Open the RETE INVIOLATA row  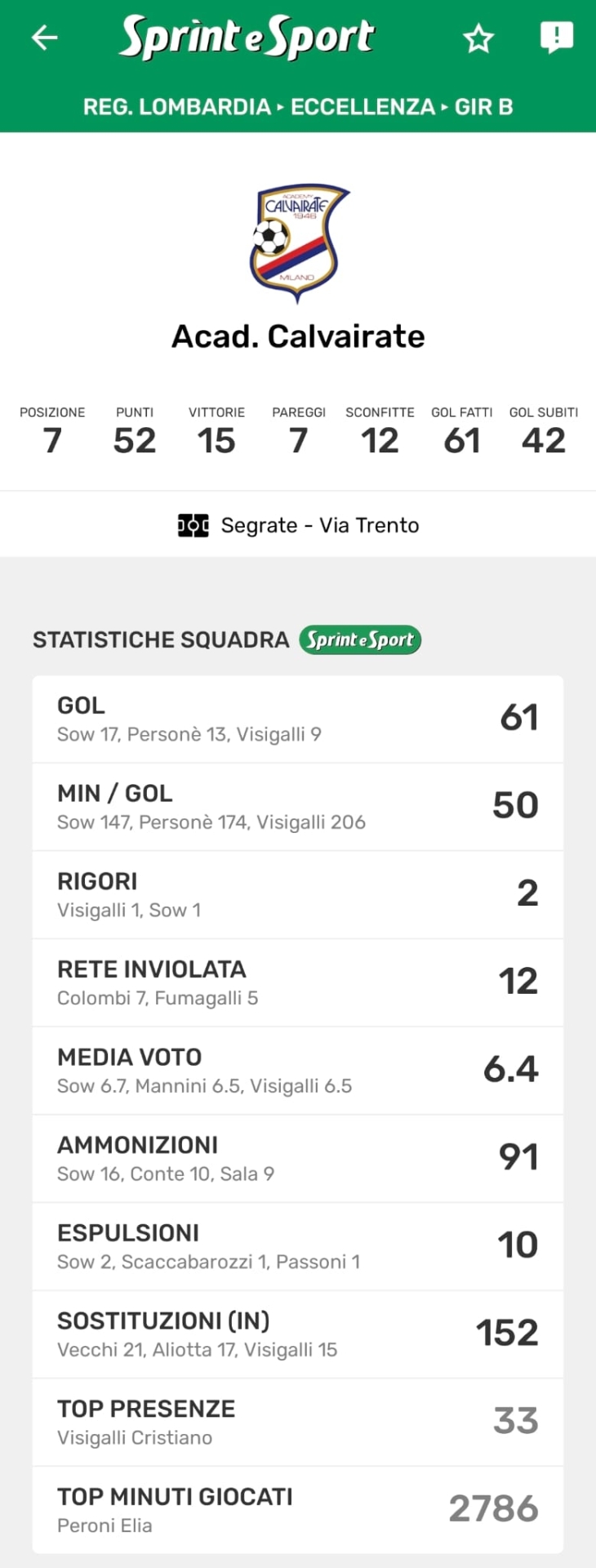[298, 982]
